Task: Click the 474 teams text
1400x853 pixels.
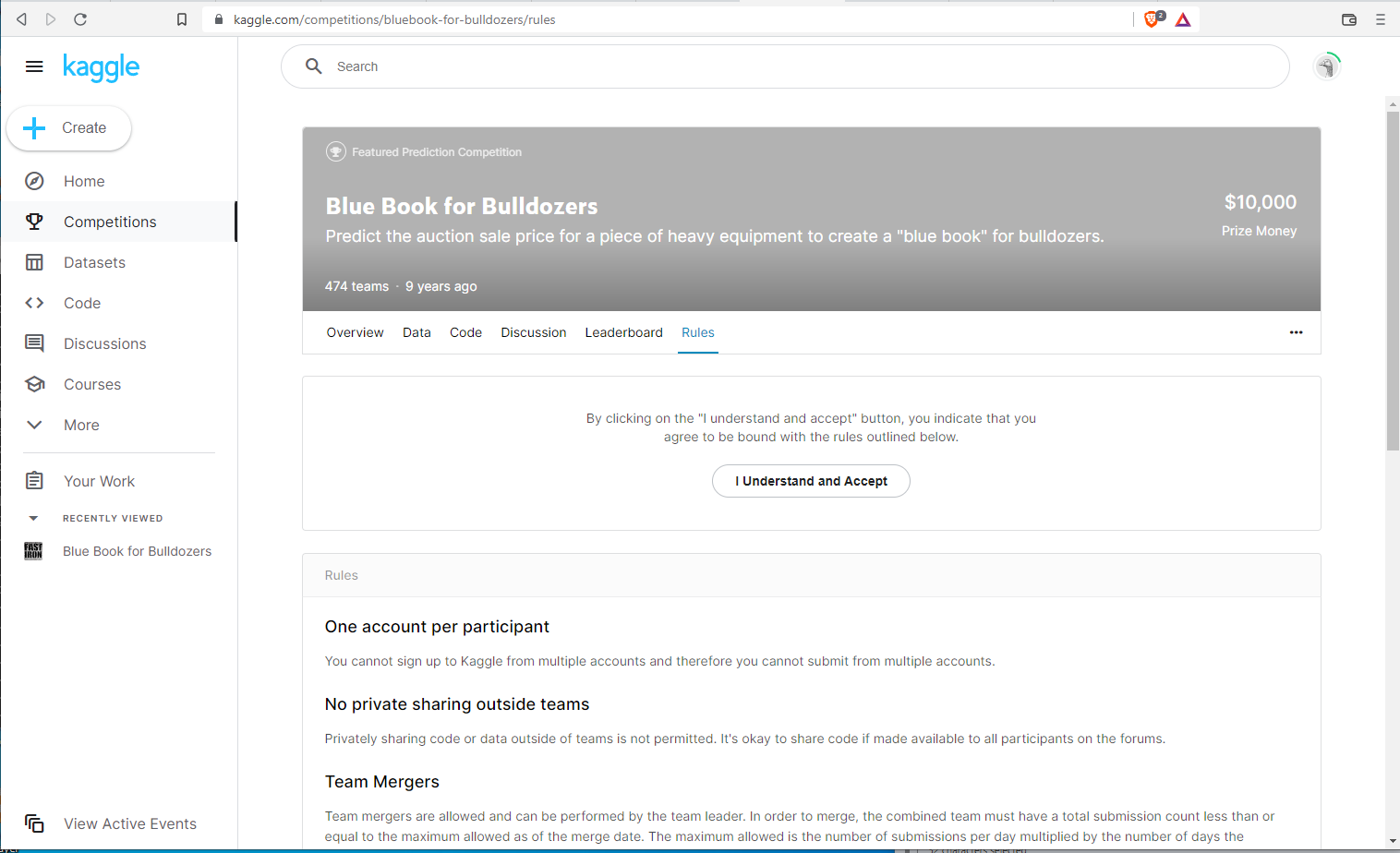Action: click(x=356, y=286)
